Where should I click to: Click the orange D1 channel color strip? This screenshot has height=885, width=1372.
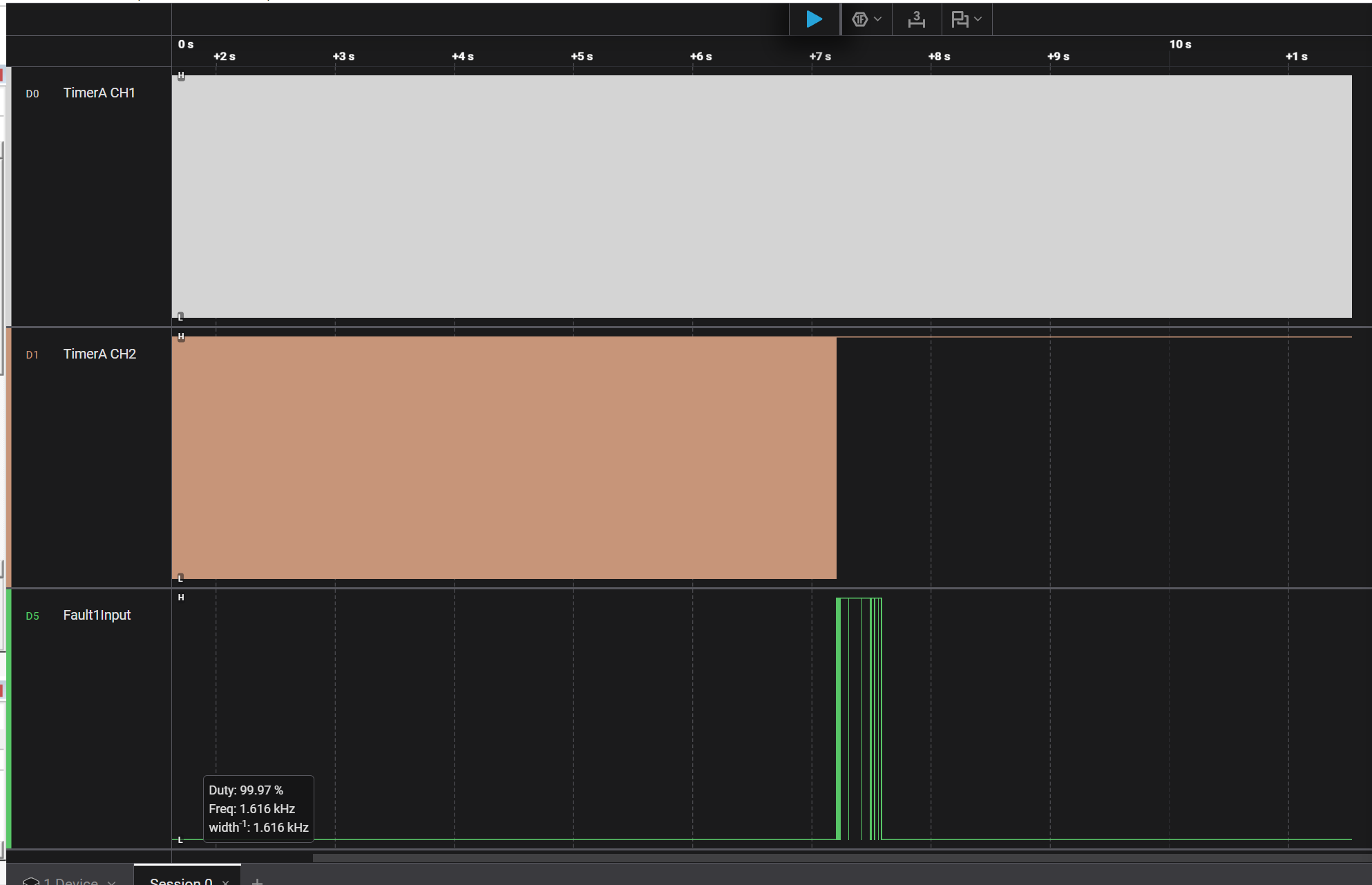(8, 456)
